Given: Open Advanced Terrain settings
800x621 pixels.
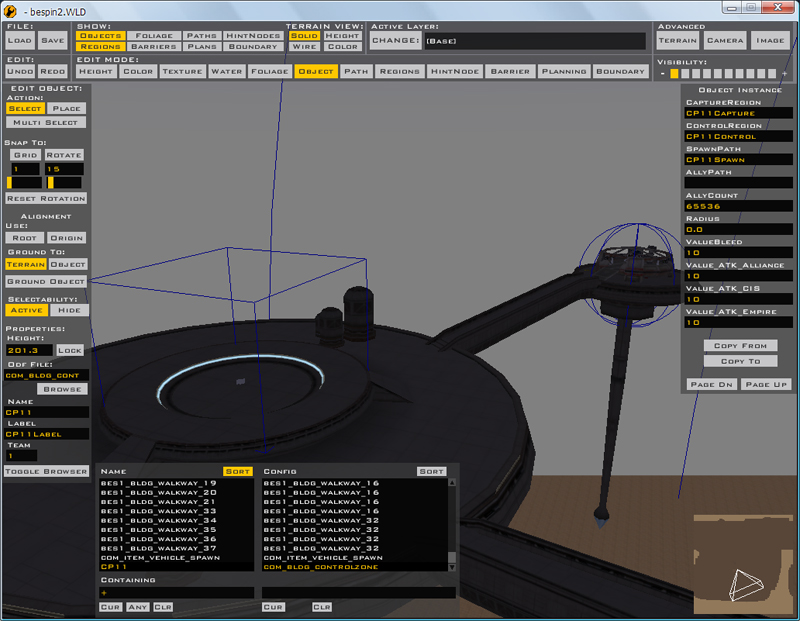Looking at the screenshot, I should (677, 40).
